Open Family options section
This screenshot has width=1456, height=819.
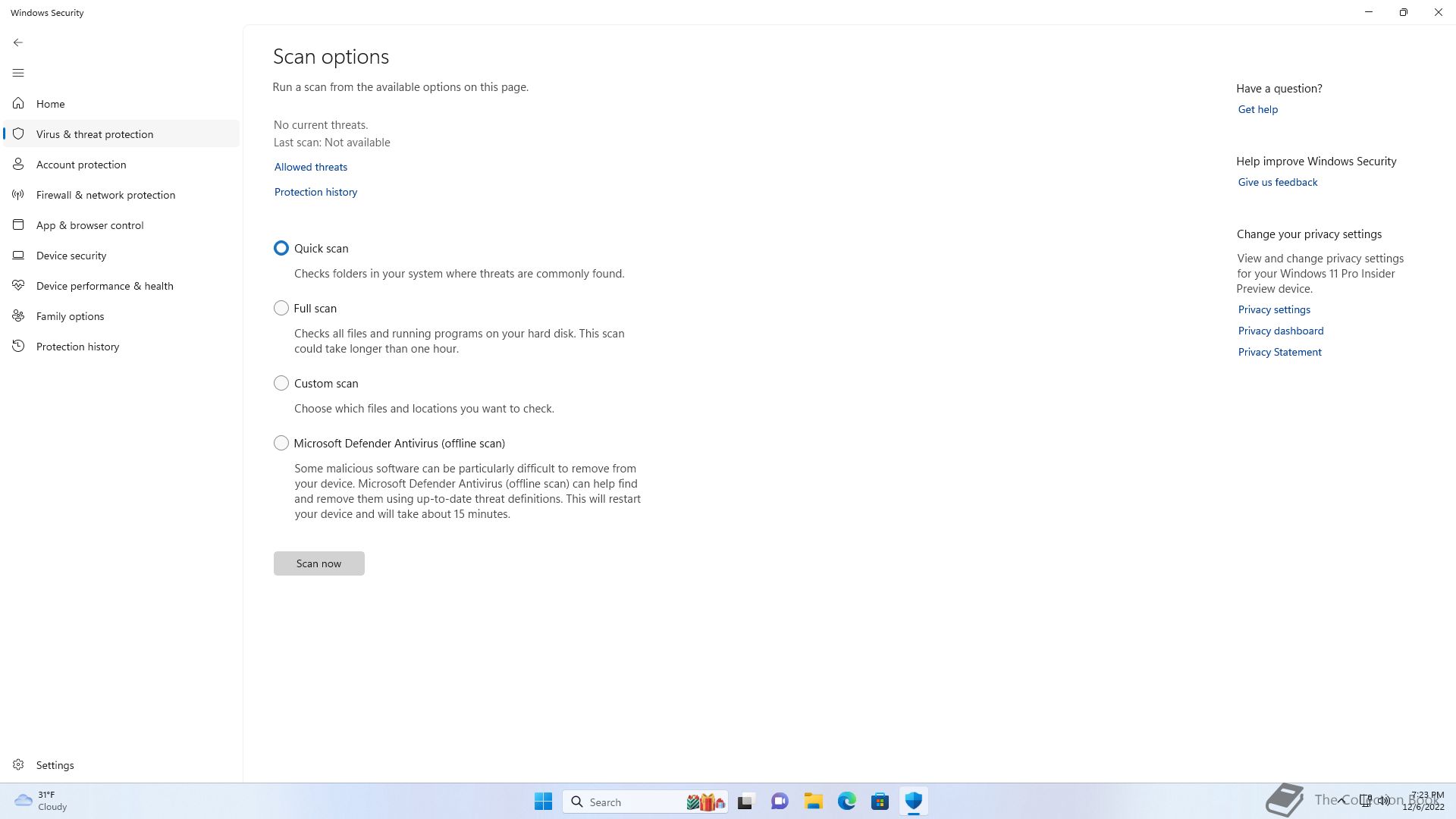(121, 315)
